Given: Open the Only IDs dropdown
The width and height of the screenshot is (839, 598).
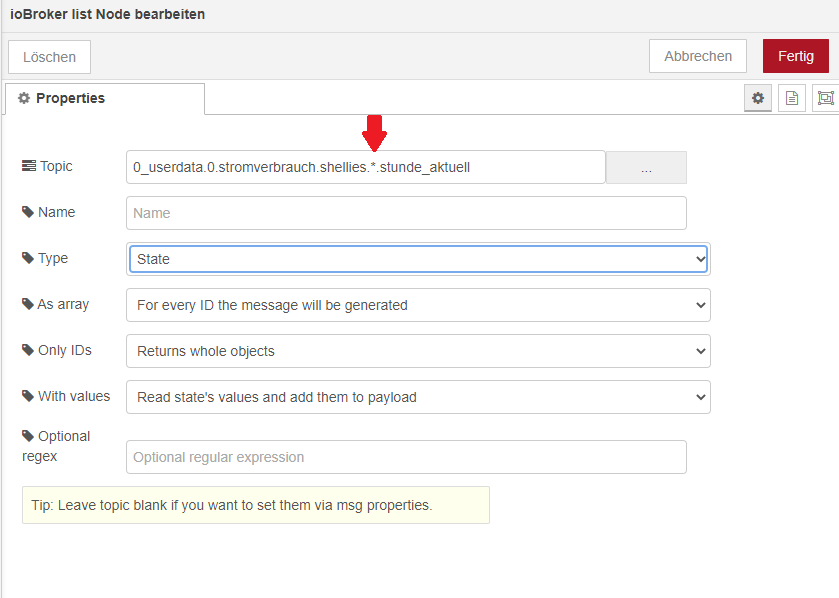Looking at the screenshot, I should (x=418, y=351).
